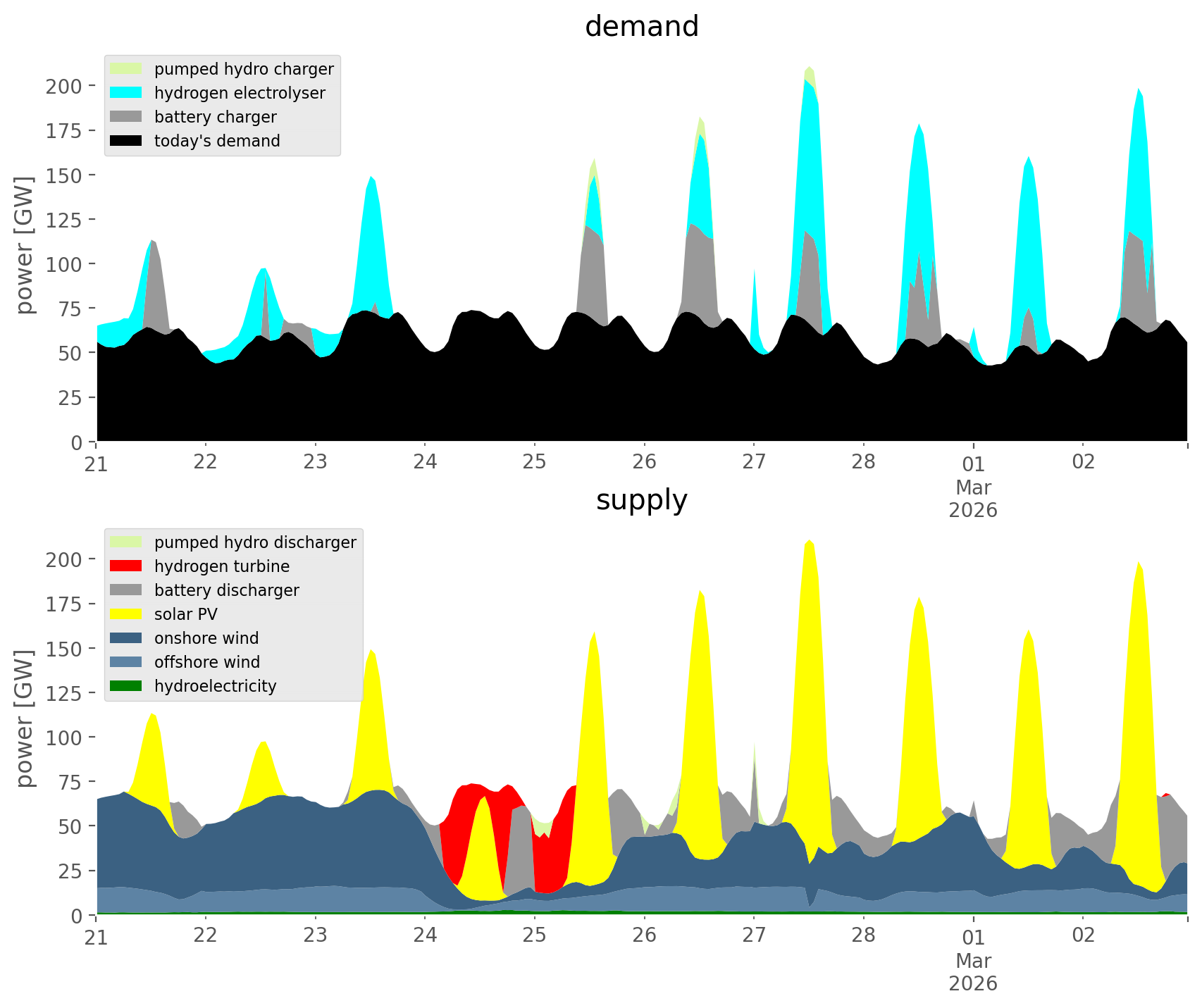Viewport: 1202px width, 1008px height.
Task: Click the 'demand' chart title
Action: (641, 27)
